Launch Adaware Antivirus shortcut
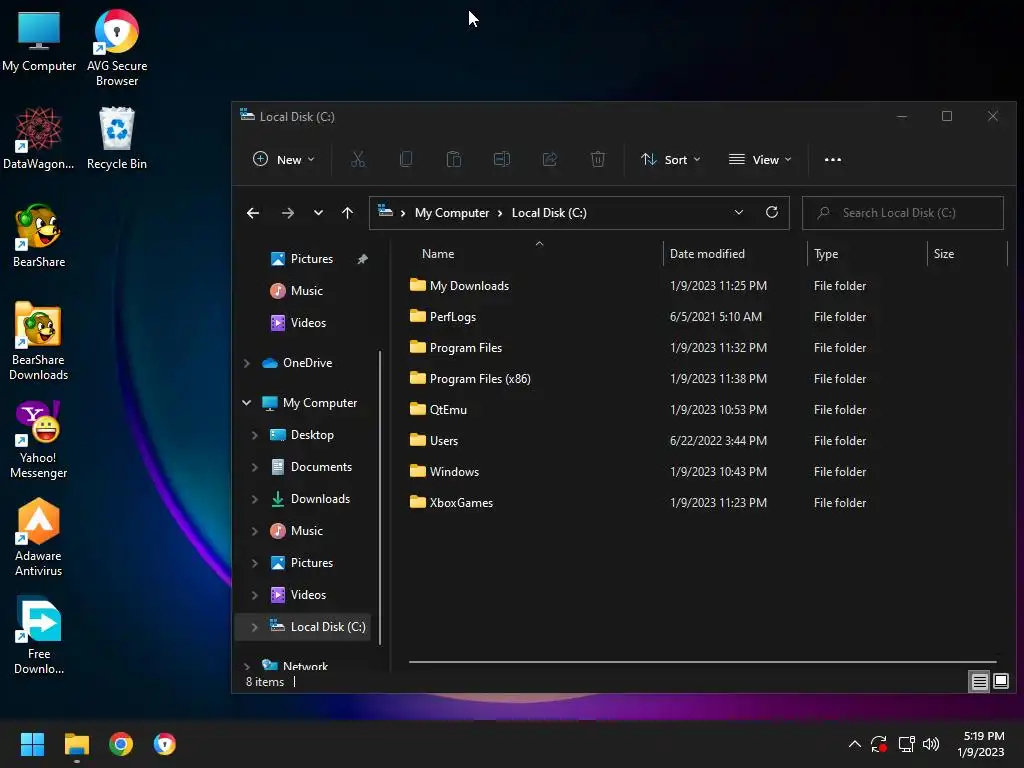 pyautogui.click(x=39, y=537)
